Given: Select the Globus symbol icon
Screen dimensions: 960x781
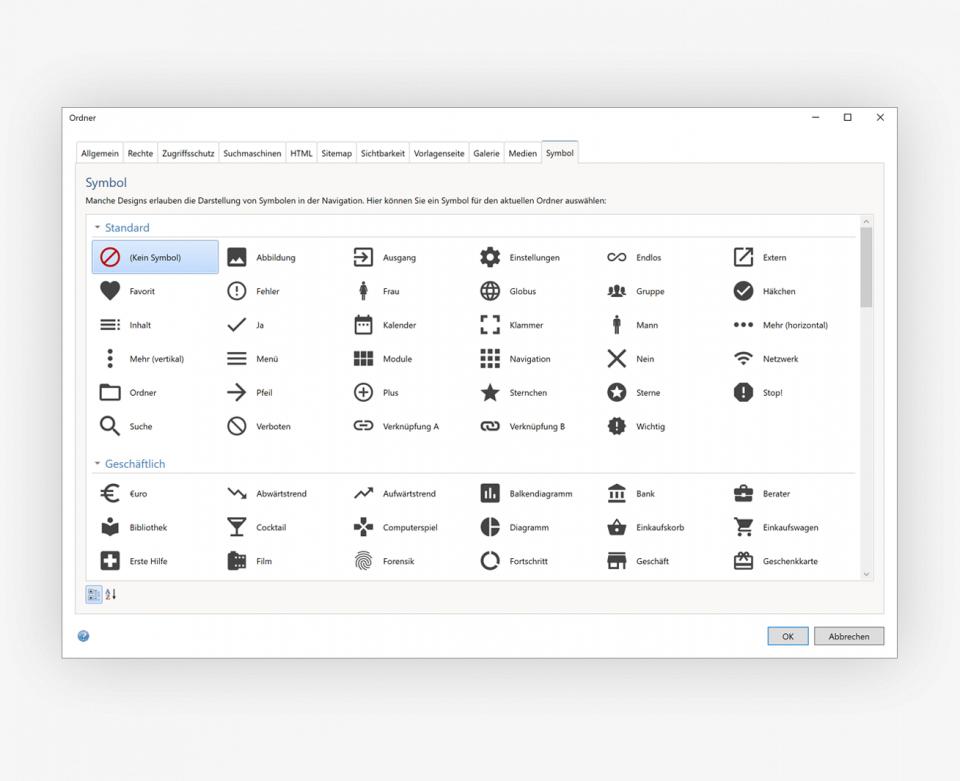Looking at the screenshot, I should click(x=490, y=291).
